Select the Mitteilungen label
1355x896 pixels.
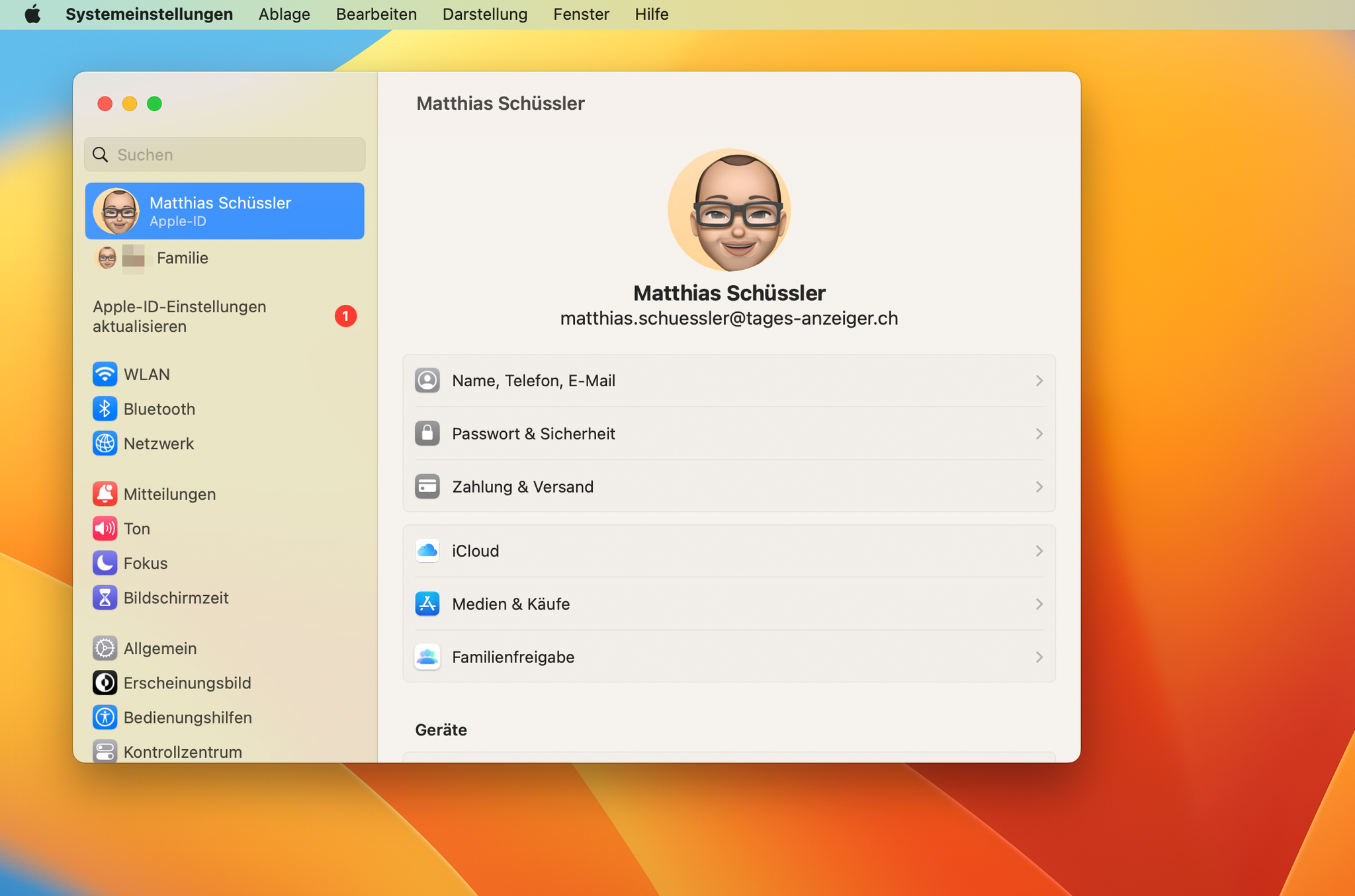(169, 494)
